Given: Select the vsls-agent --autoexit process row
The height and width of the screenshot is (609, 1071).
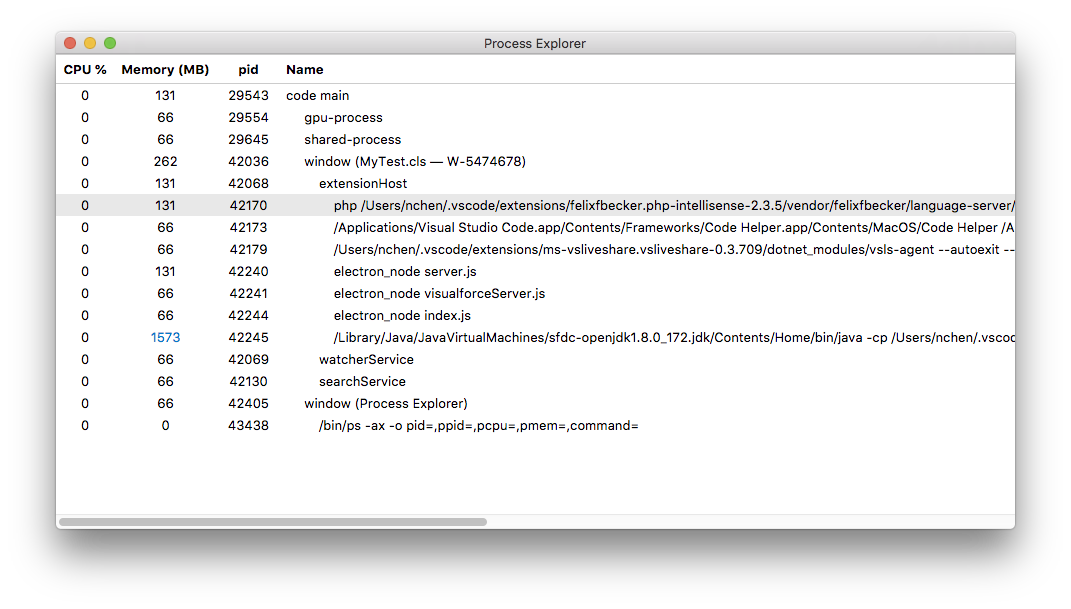Looking at the screenshot, I should pyautogui.click(x=536, y=249).
